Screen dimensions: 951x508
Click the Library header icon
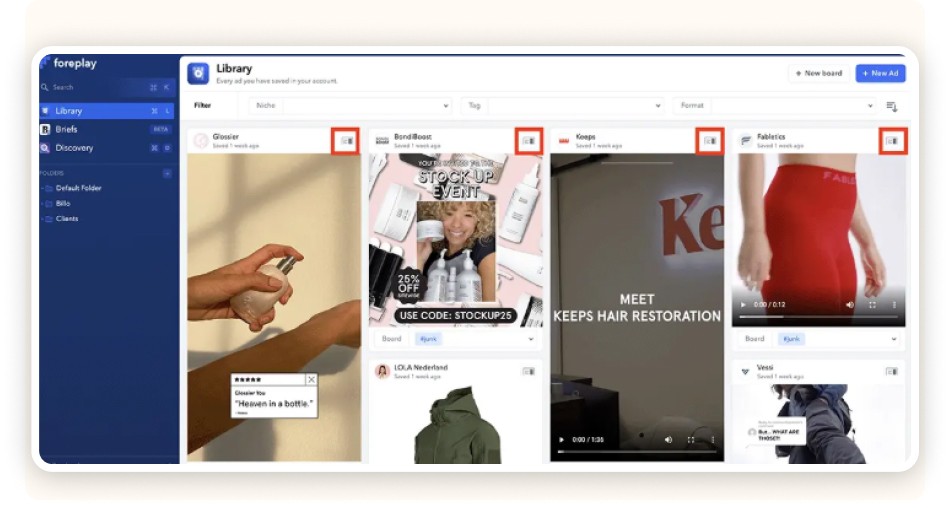(x=198, y=73)
